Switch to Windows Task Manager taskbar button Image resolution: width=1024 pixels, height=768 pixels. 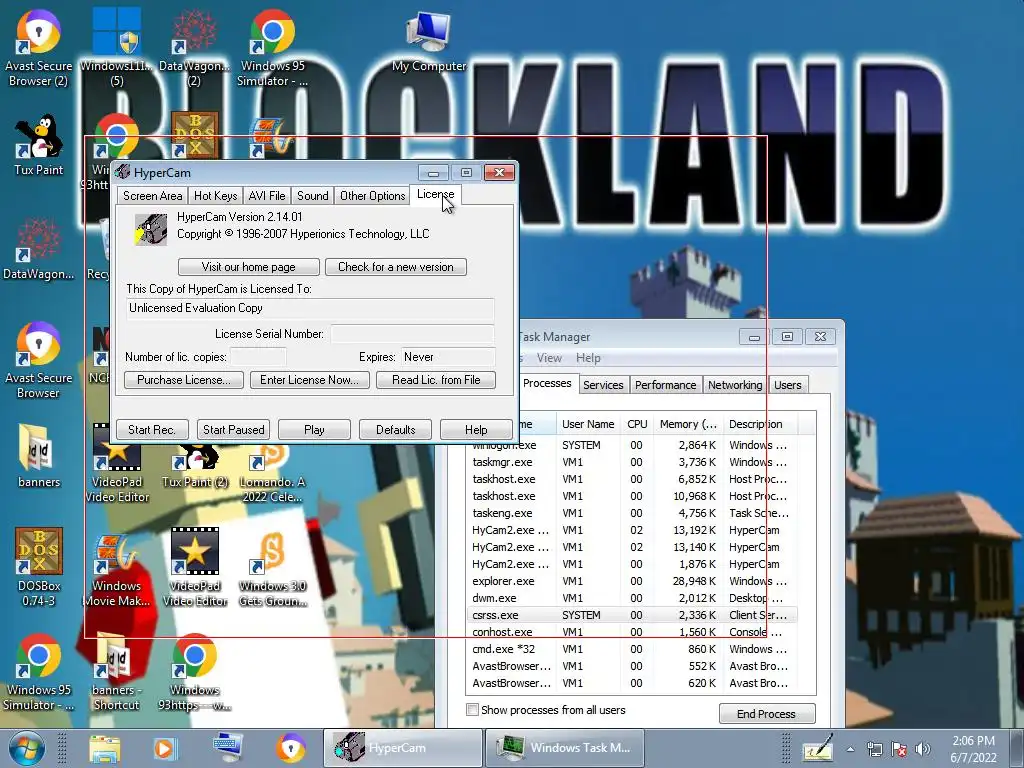pos(565,748)
